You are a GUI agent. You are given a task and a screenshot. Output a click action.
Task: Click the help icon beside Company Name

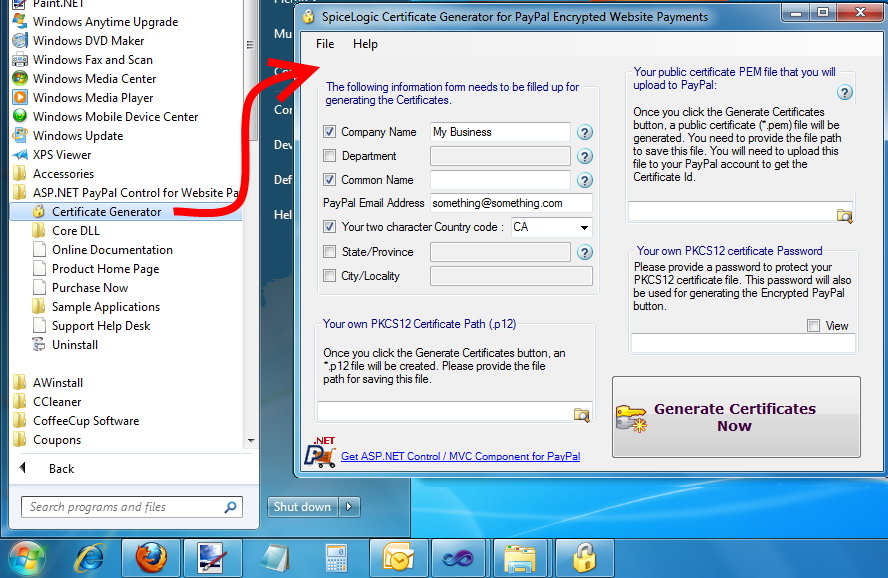[x=584, y=132]
